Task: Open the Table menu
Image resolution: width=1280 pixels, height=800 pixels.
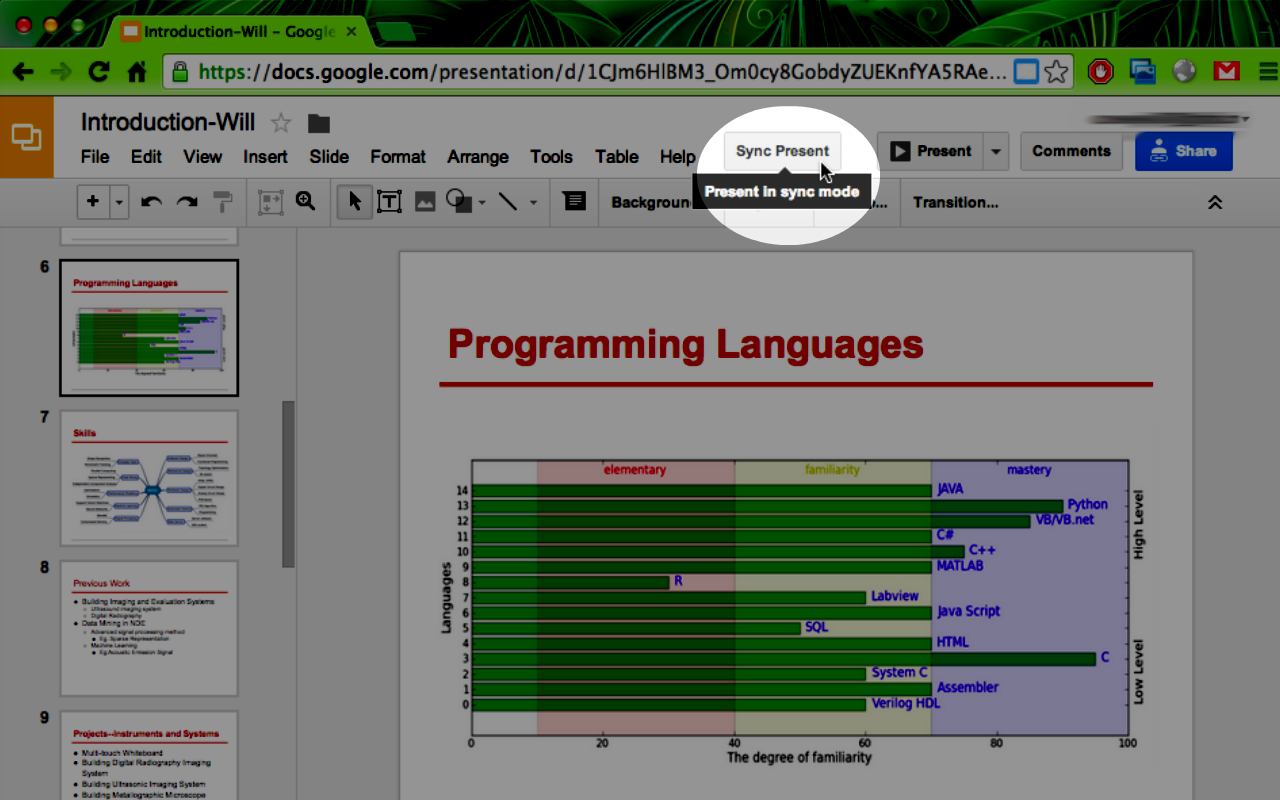Action: tap(616, 157)
